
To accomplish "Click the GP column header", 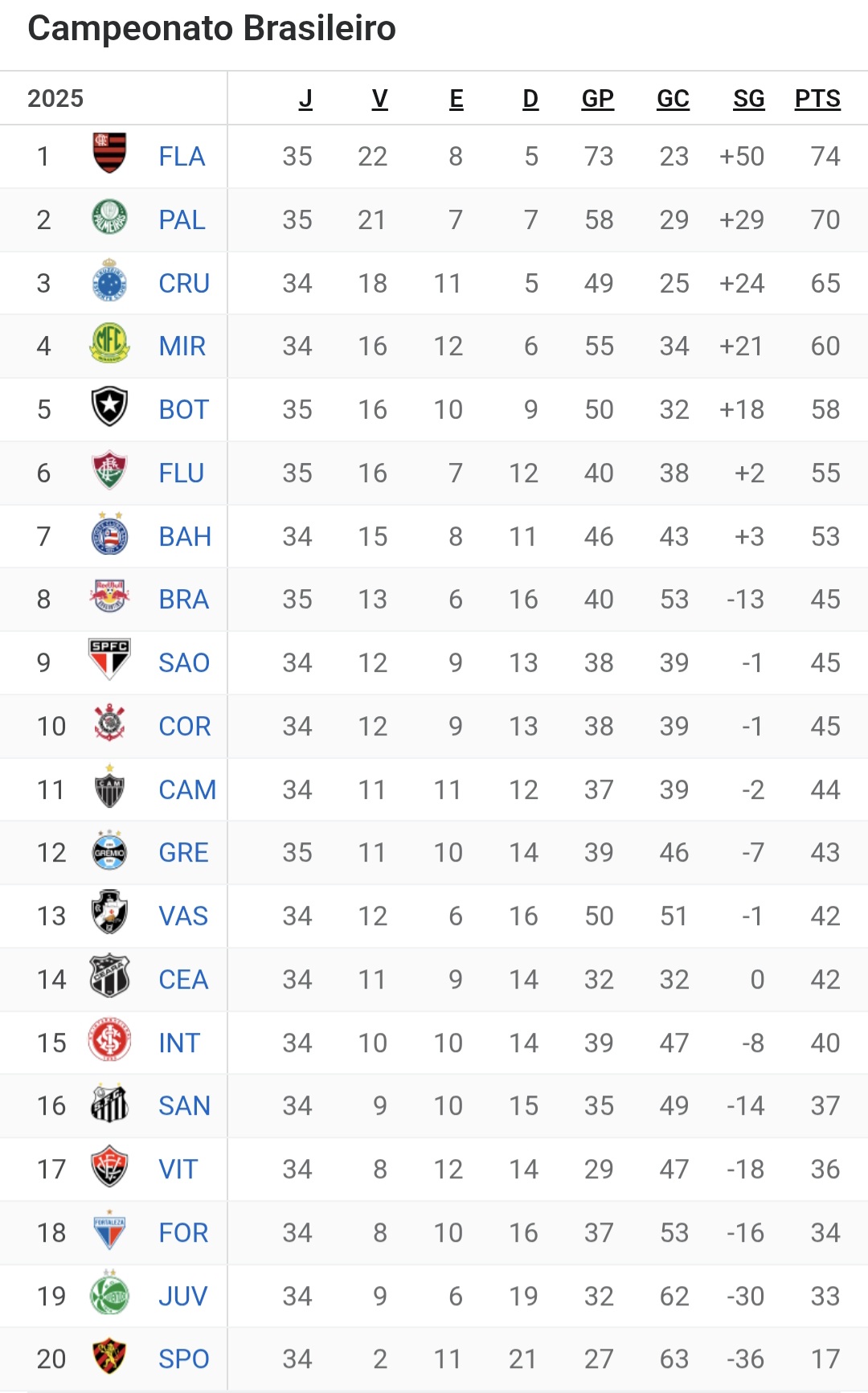I will pyautogui.click(x=597, y=98).
